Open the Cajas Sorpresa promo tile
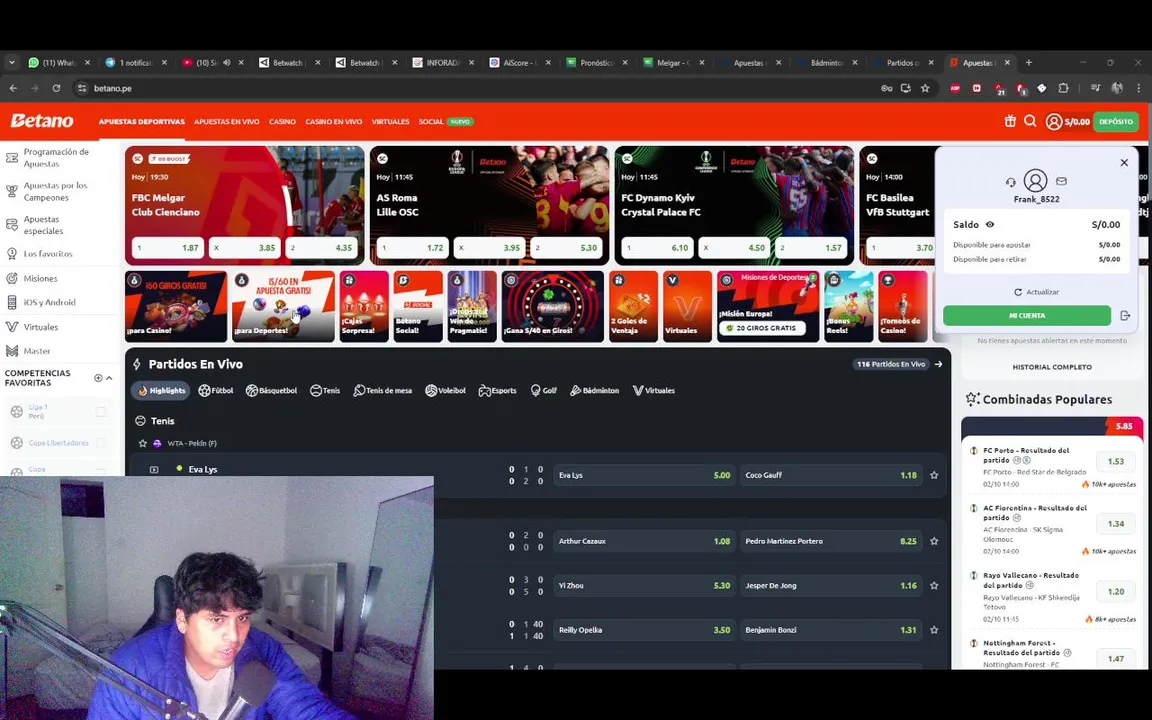1152x720 pixels. coord(364,306)
